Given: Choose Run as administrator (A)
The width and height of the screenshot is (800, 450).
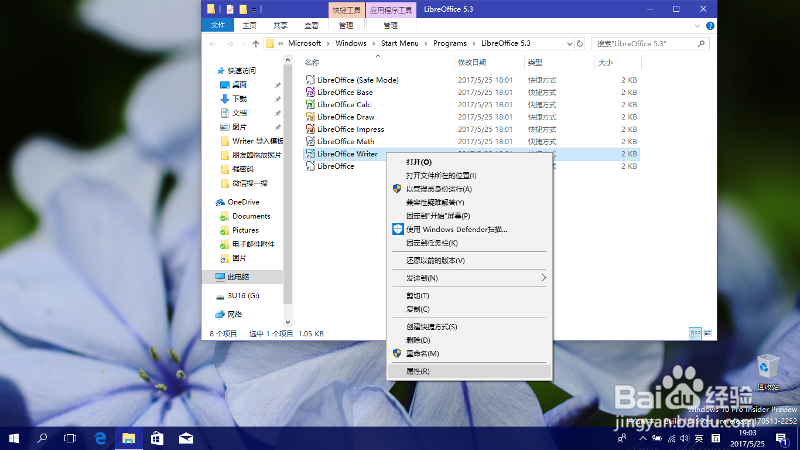Looking at the screenshot, I should (x=469, y=189).
